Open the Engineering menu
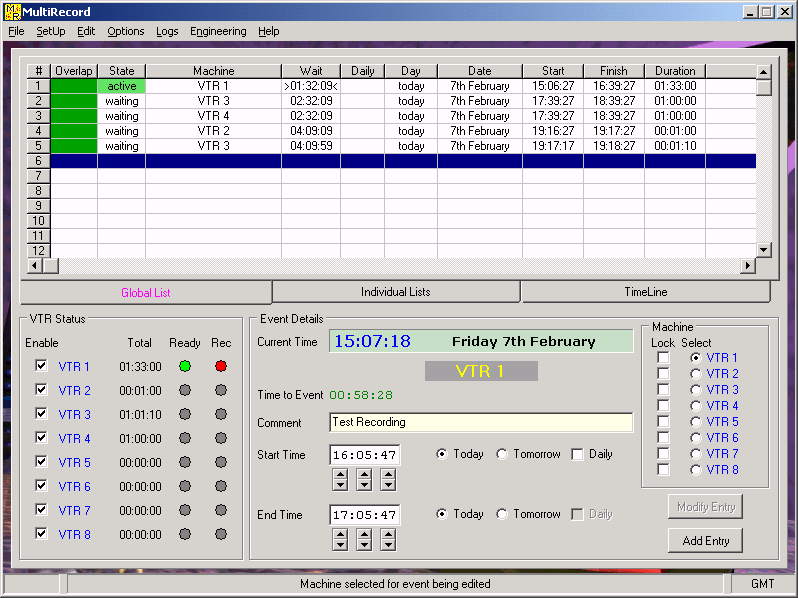798x598 pixels. point(218,31)
